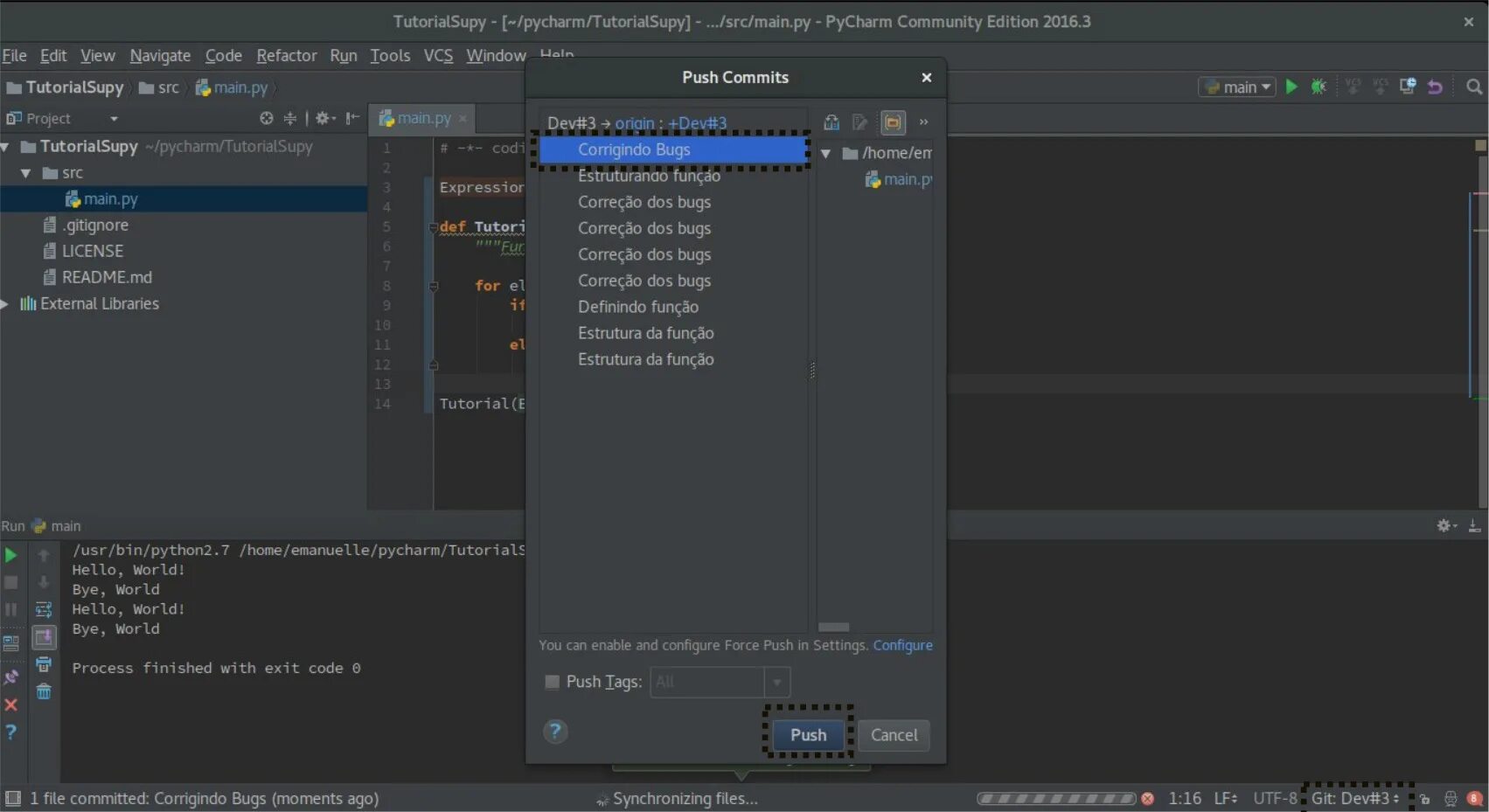Open the Project panel settings gear menu
This screenshot has width=1489, height=812.
click(x=325, y=118)
